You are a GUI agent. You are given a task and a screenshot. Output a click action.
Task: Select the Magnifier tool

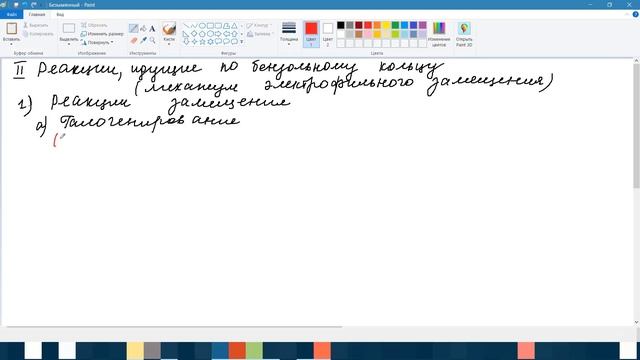pyautogui.click(x=152, y=40)
